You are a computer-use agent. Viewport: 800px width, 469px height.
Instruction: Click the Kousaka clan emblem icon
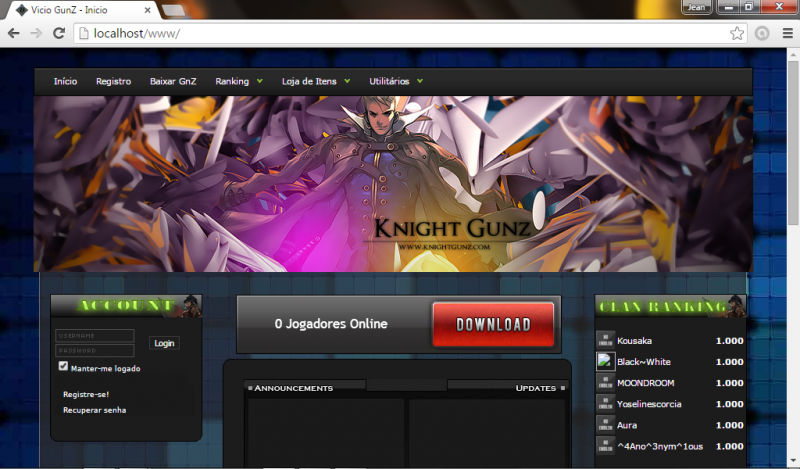pos(606,340)
